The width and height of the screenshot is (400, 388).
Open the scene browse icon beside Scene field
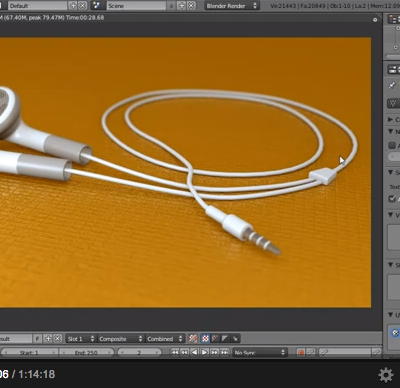pos(97,6)
